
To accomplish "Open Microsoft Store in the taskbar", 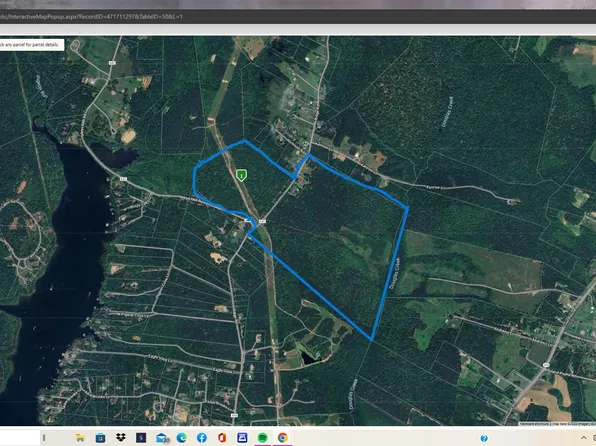I will point(100,438).
